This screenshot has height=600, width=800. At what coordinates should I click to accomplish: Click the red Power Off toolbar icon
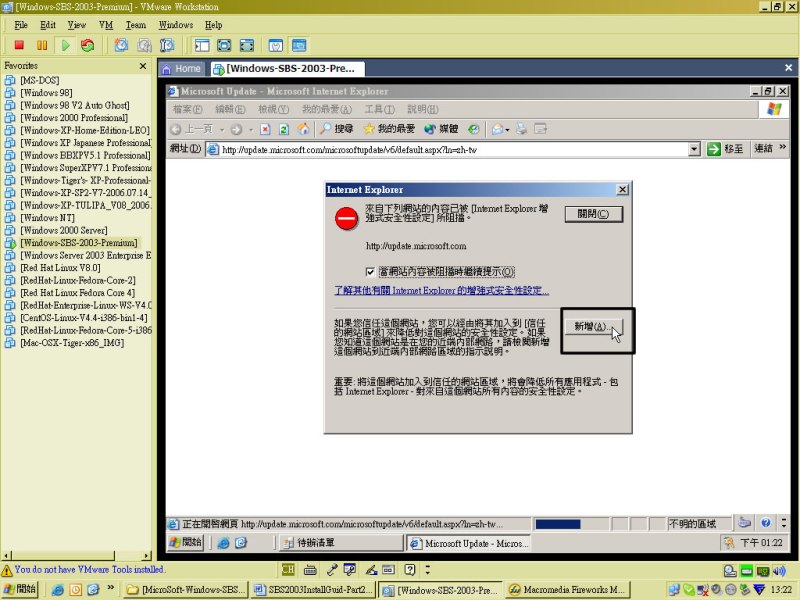coord(19,45)
